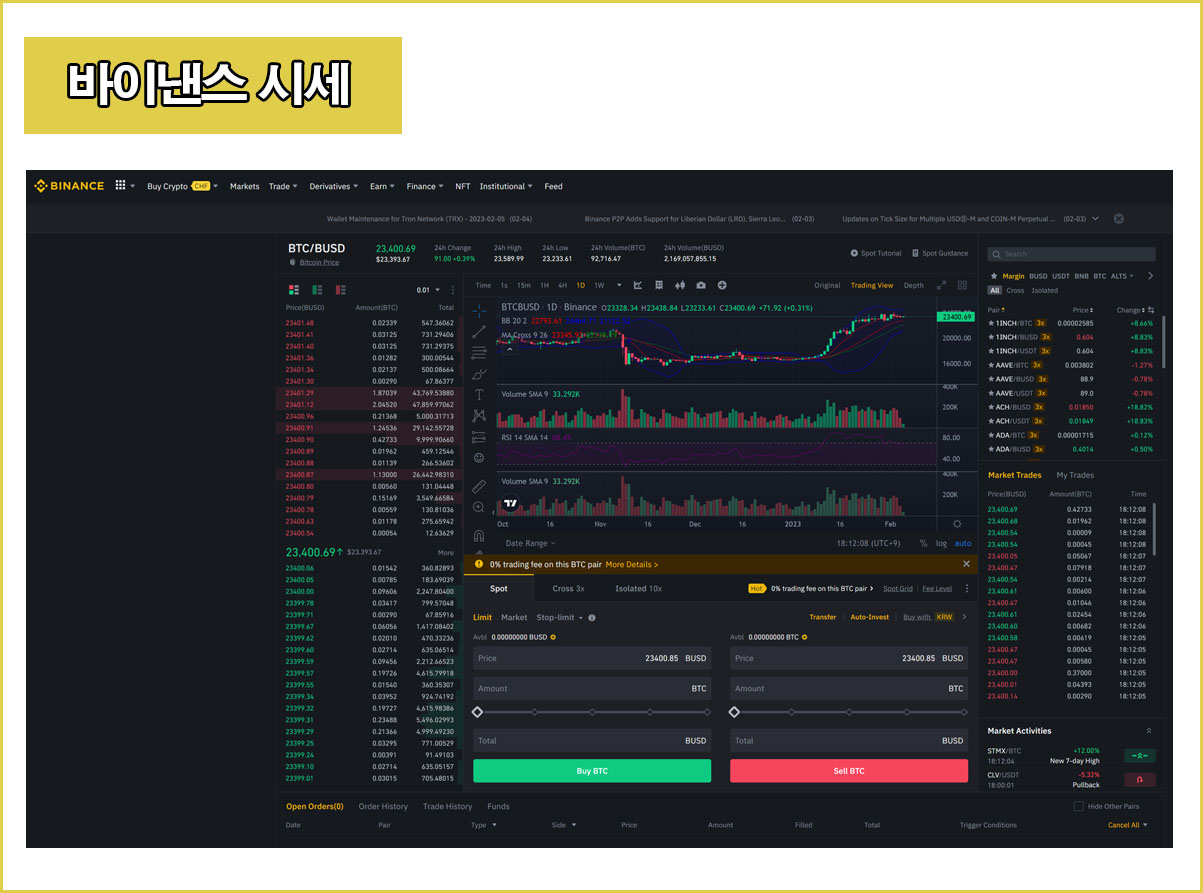Click the plus icon in chart toolbar
Viewport: 1203px width, 893px height.
tap(722, 285)
